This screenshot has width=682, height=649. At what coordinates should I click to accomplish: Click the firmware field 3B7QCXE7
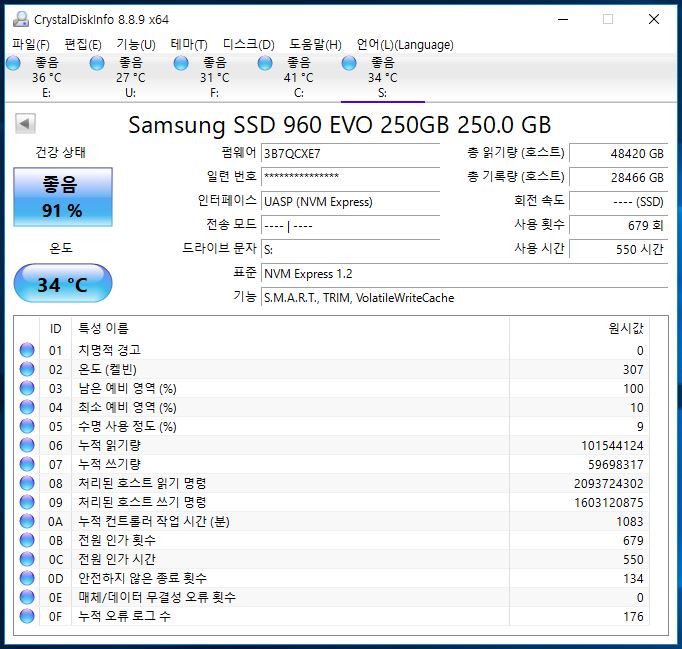[351, 154]
